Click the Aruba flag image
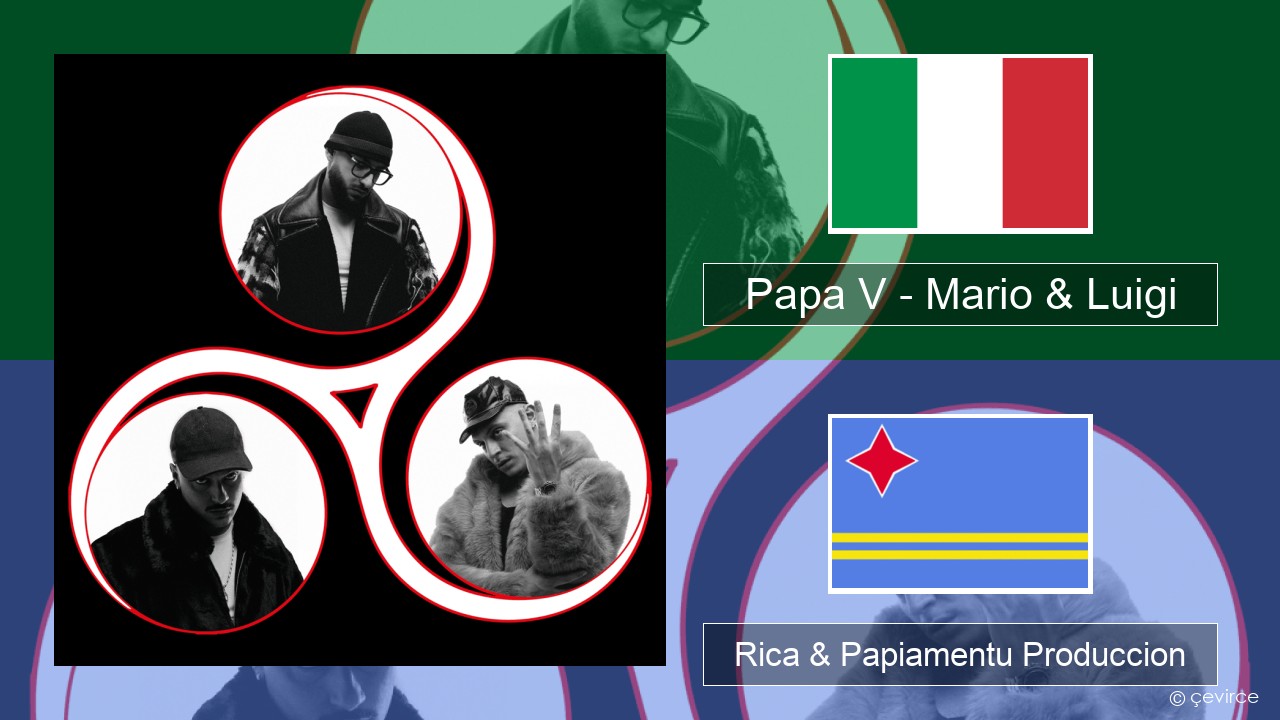 pyautogui.click(x=960, y=504)
